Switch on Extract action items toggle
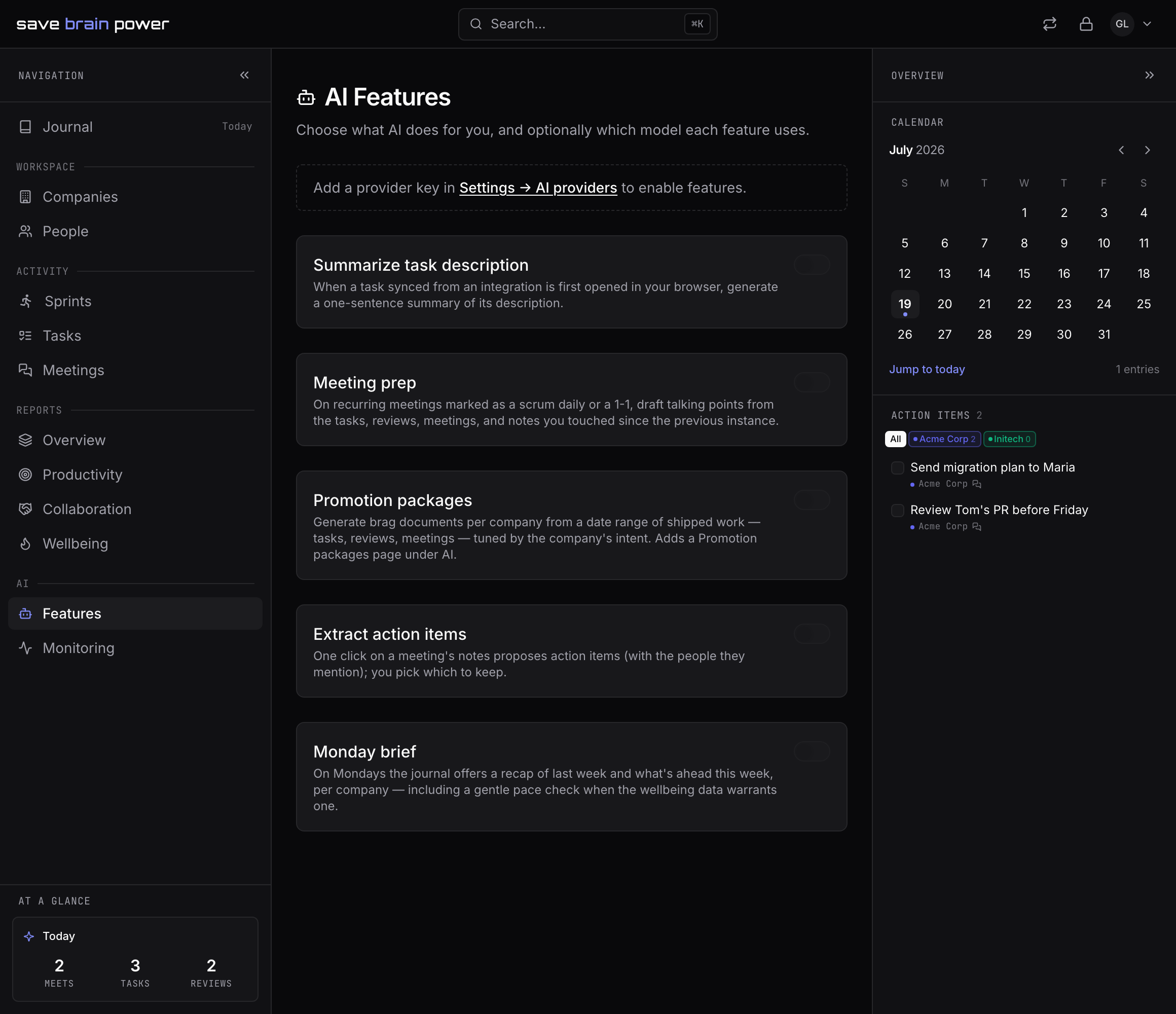Screen dimensions: 1176x1014 pos(812,634)
